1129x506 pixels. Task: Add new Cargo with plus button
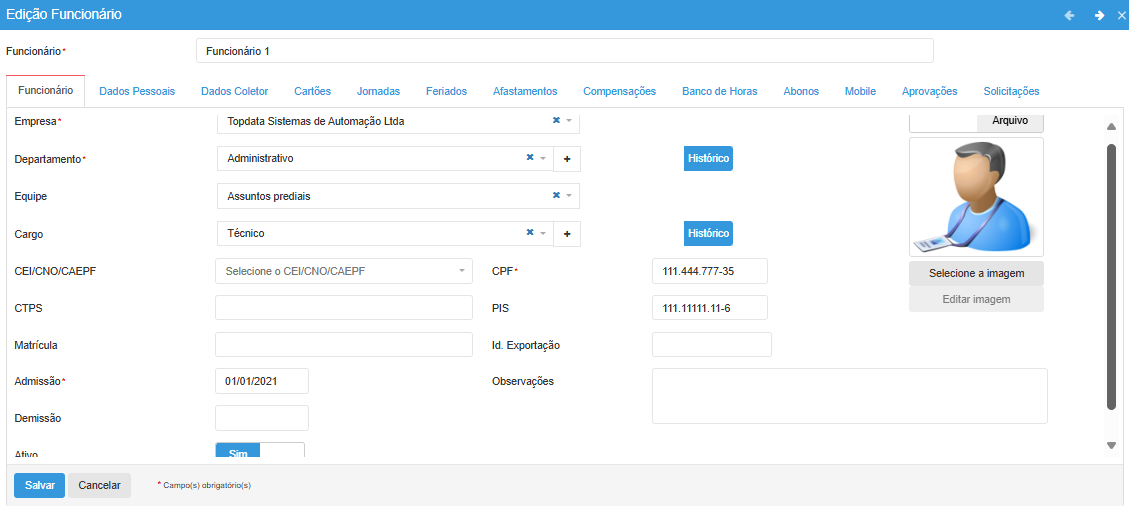pos(567,234)
